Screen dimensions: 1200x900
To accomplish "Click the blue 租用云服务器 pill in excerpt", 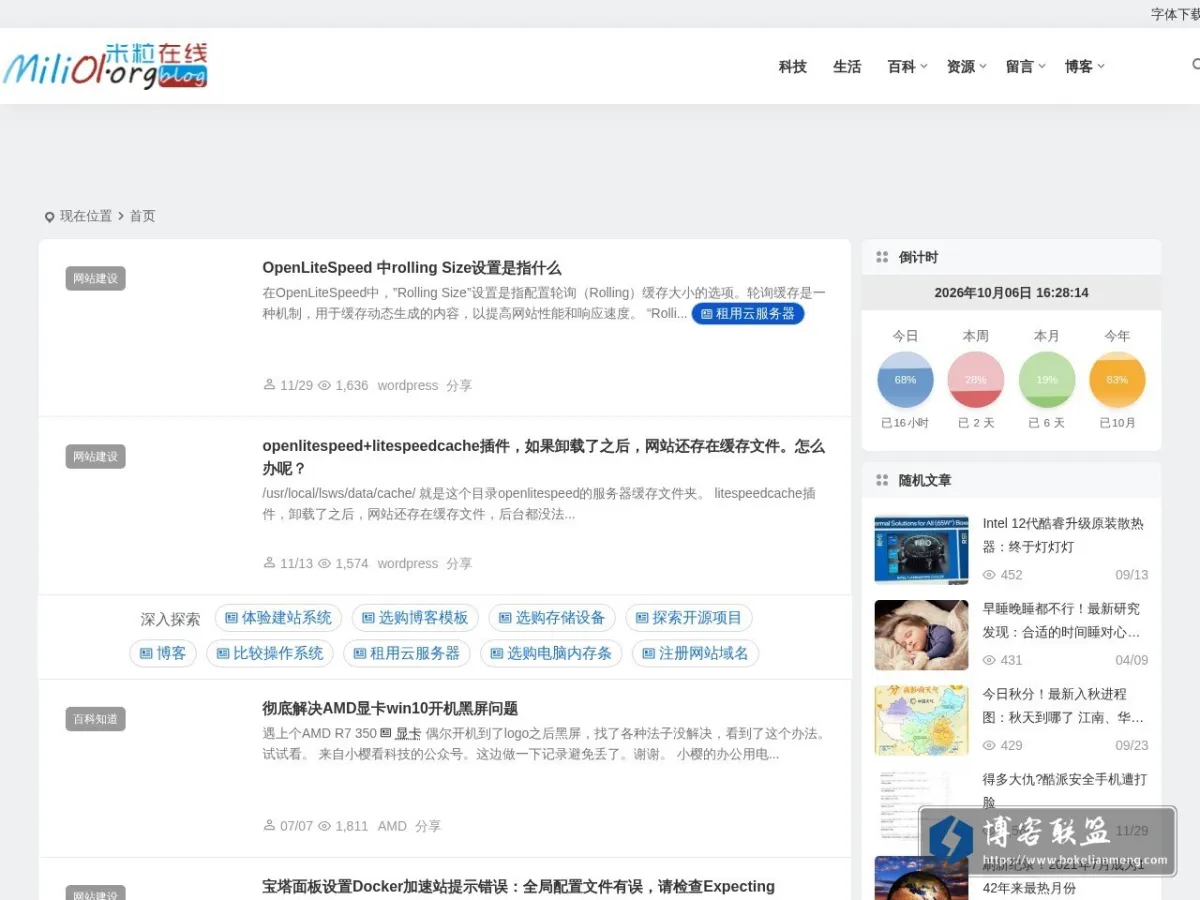I will point(748,313).
